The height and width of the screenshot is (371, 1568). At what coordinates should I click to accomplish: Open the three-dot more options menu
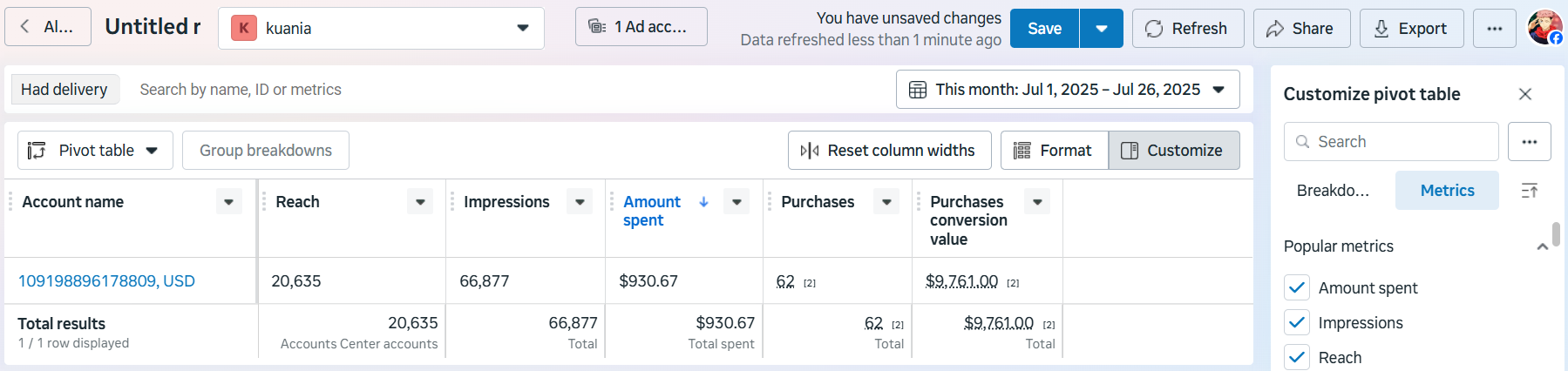(x=1495, y=29)
